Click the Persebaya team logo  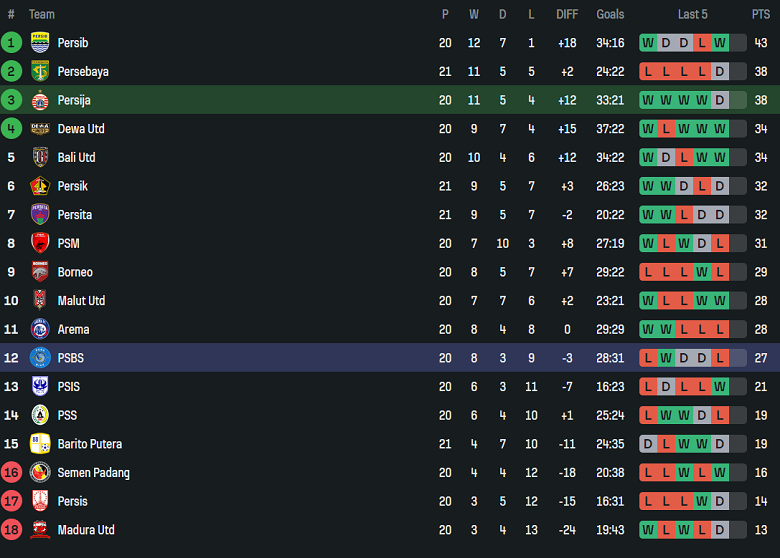pos(40,71)
